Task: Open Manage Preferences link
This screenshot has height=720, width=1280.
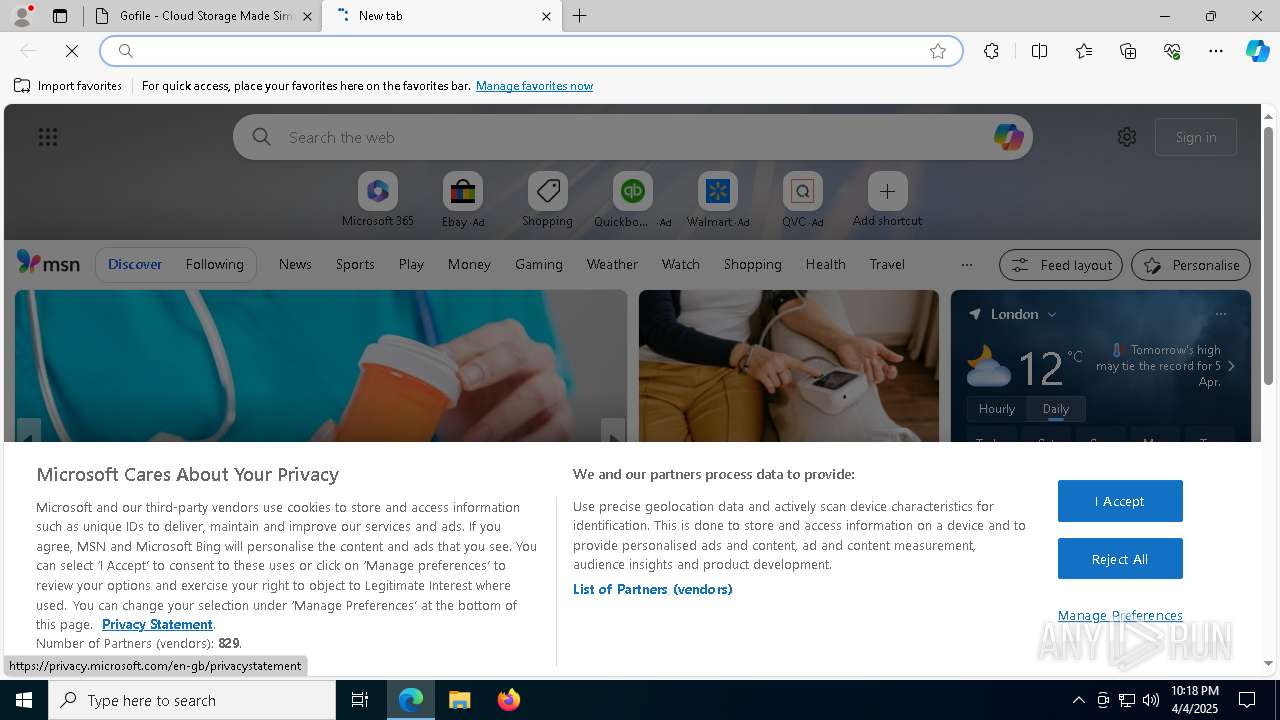Action: click(x=1120, y=615)
